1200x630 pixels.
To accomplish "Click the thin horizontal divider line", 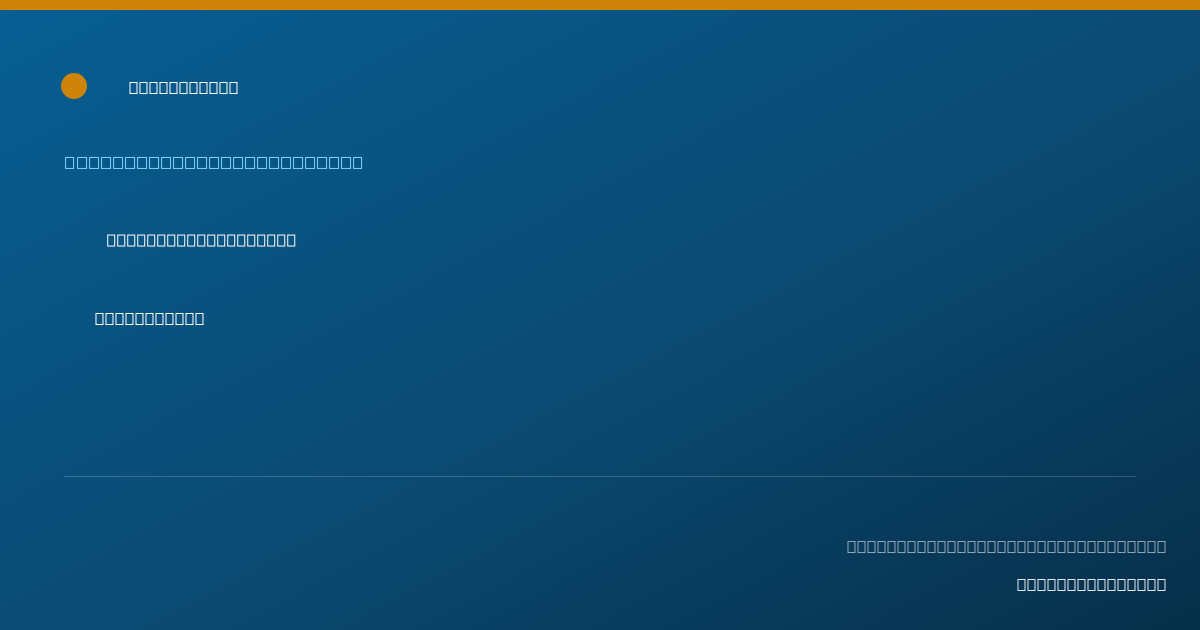I will (x=600, y=476).
